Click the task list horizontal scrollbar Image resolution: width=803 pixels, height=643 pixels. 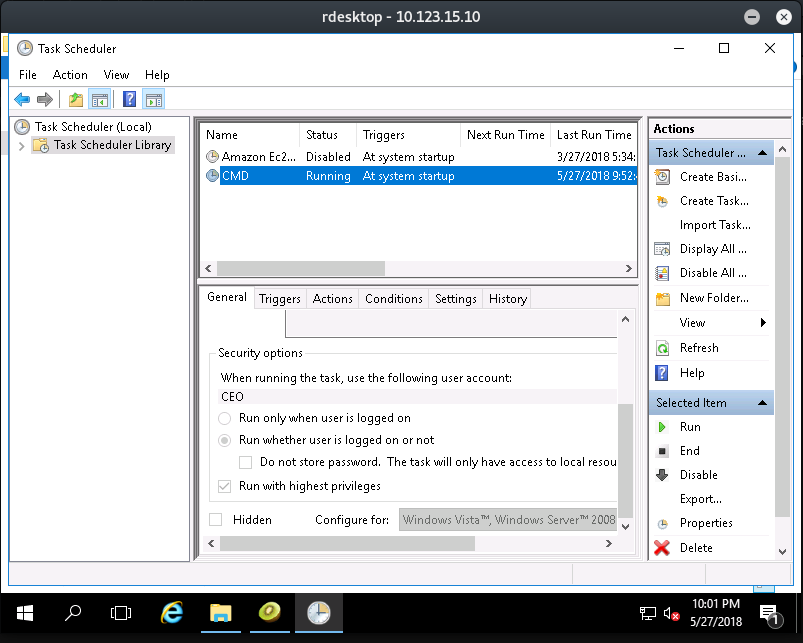click(x=300, y=269)
